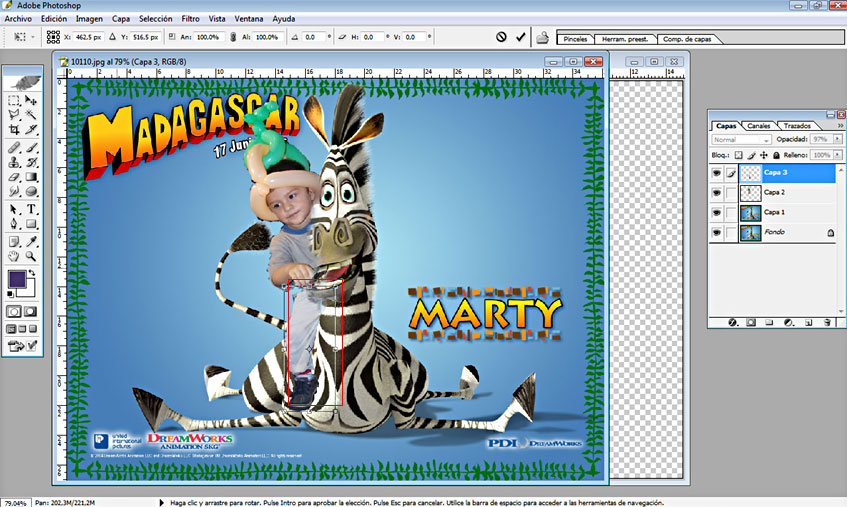Open the Pinceles palette well tab
This screenshot has width=847, height=507.
click(575, 39)
